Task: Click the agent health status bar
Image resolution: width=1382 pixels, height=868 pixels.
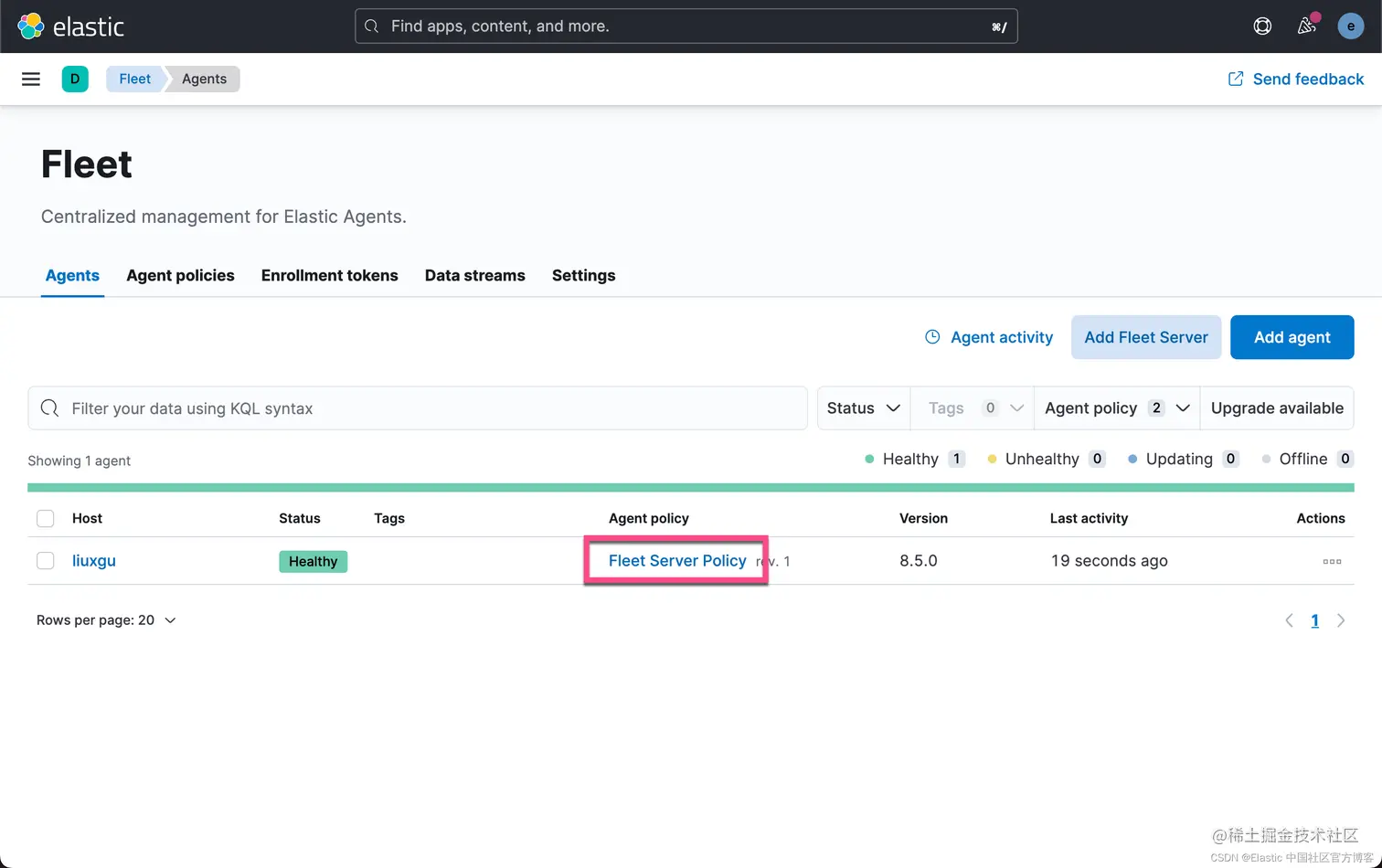Action: 690,488
